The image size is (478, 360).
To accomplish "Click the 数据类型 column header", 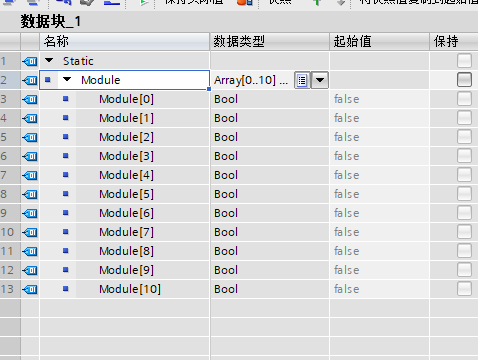I will pyautogui.click(x=270, y=42).
